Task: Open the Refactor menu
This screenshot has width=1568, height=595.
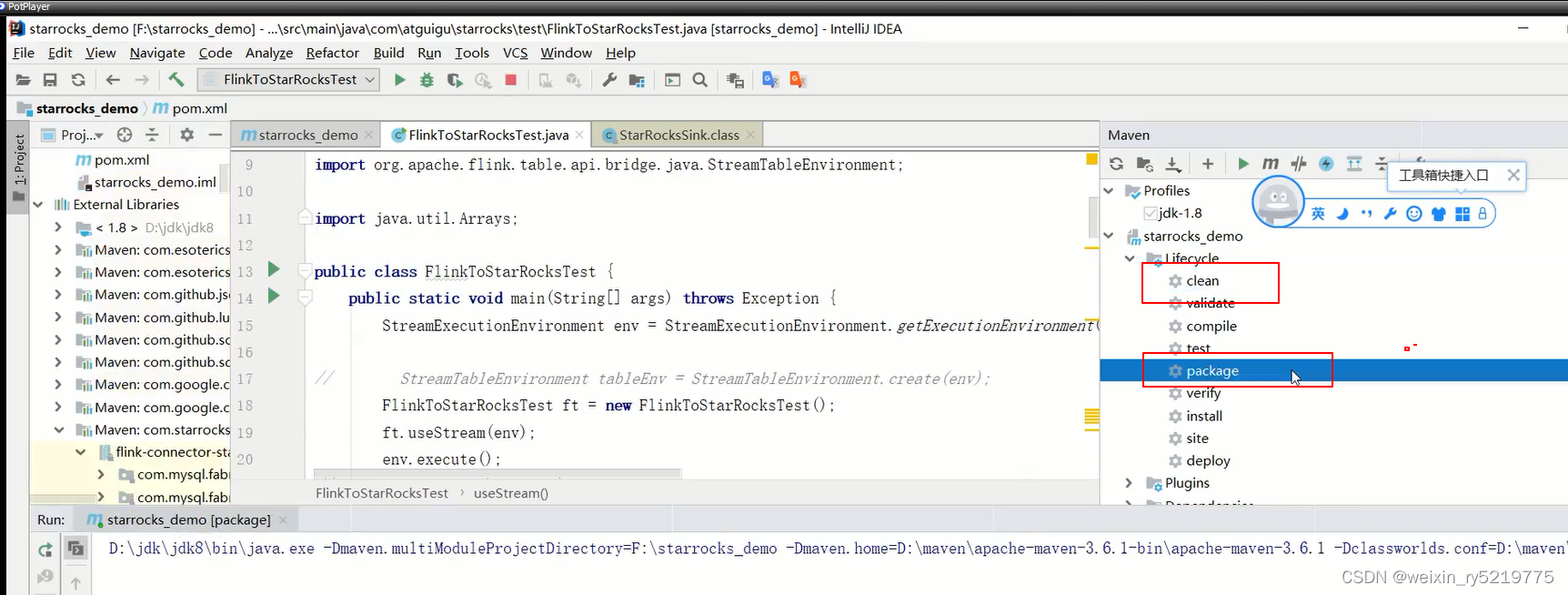Action: pyautogui.click(x=332, y=53)
